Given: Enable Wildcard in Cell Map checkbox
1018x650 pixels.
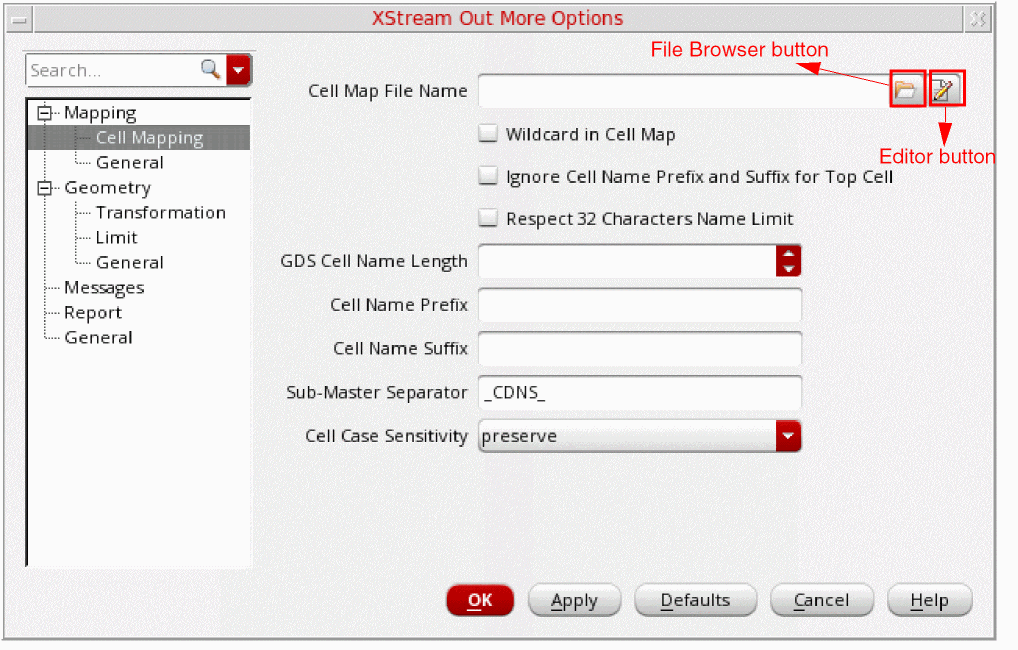Looking at the screenshot, I should coord(488,134).
